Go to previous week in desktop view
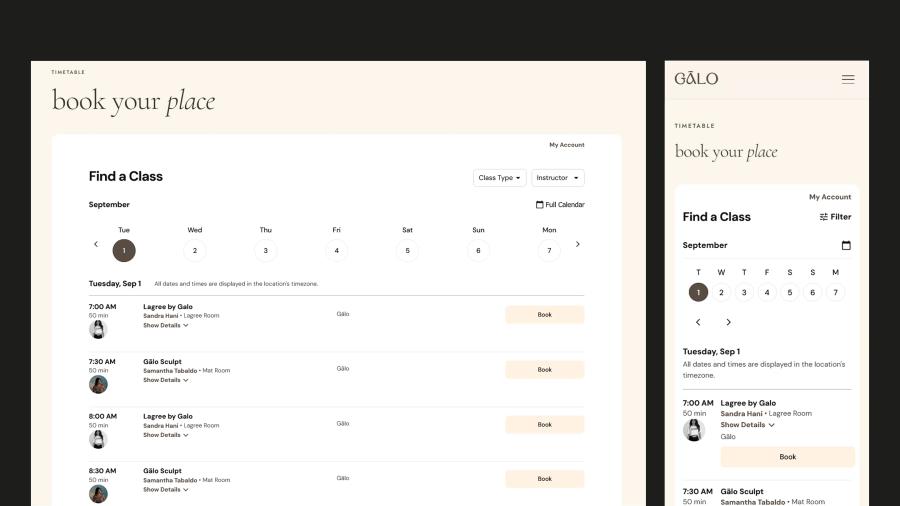Image resolution: width=900 pixels, height=506 pixels. coord(96,244)
